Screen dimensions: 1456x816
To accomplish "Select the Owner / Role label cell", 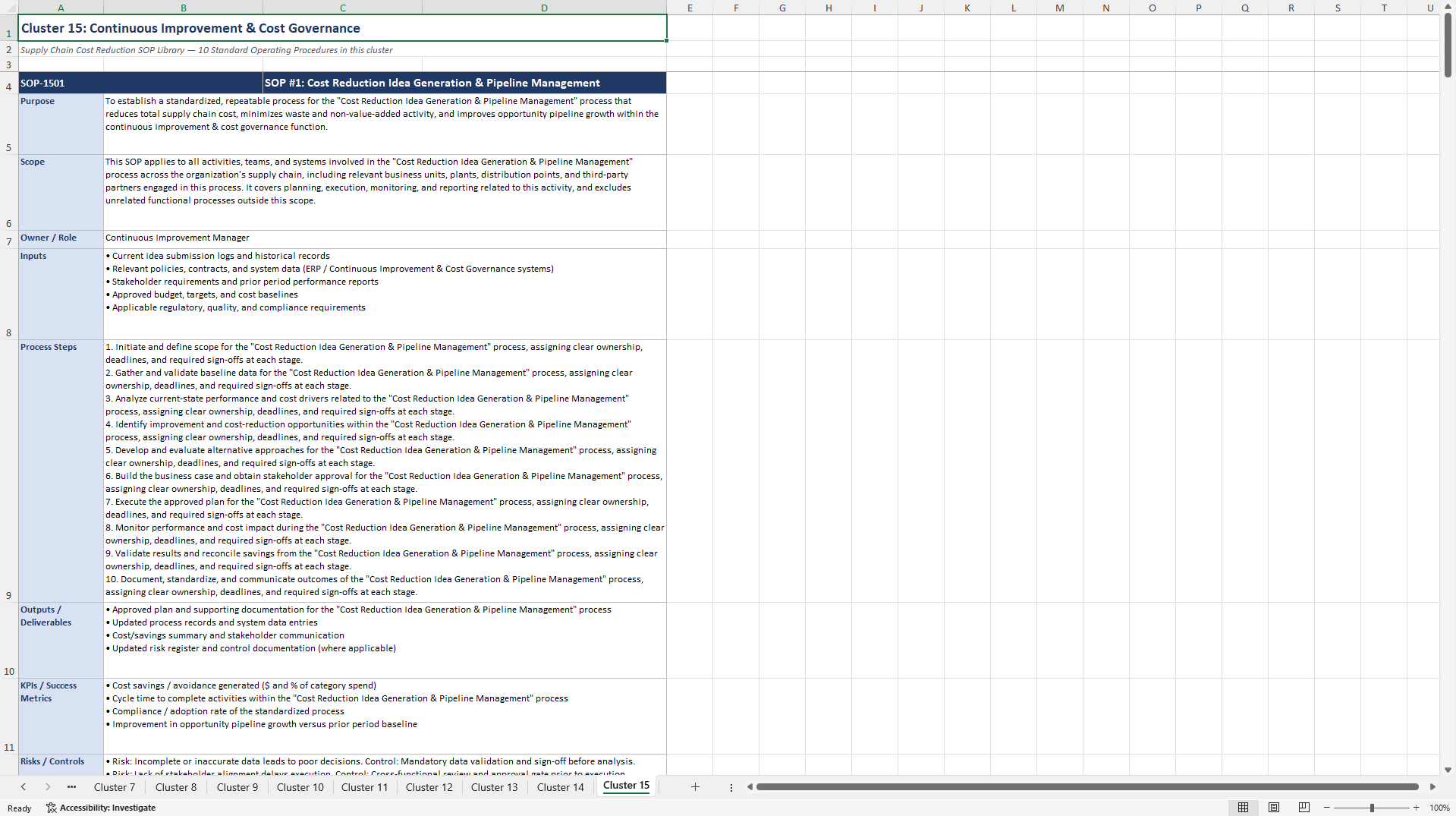I will click(61, 239).
